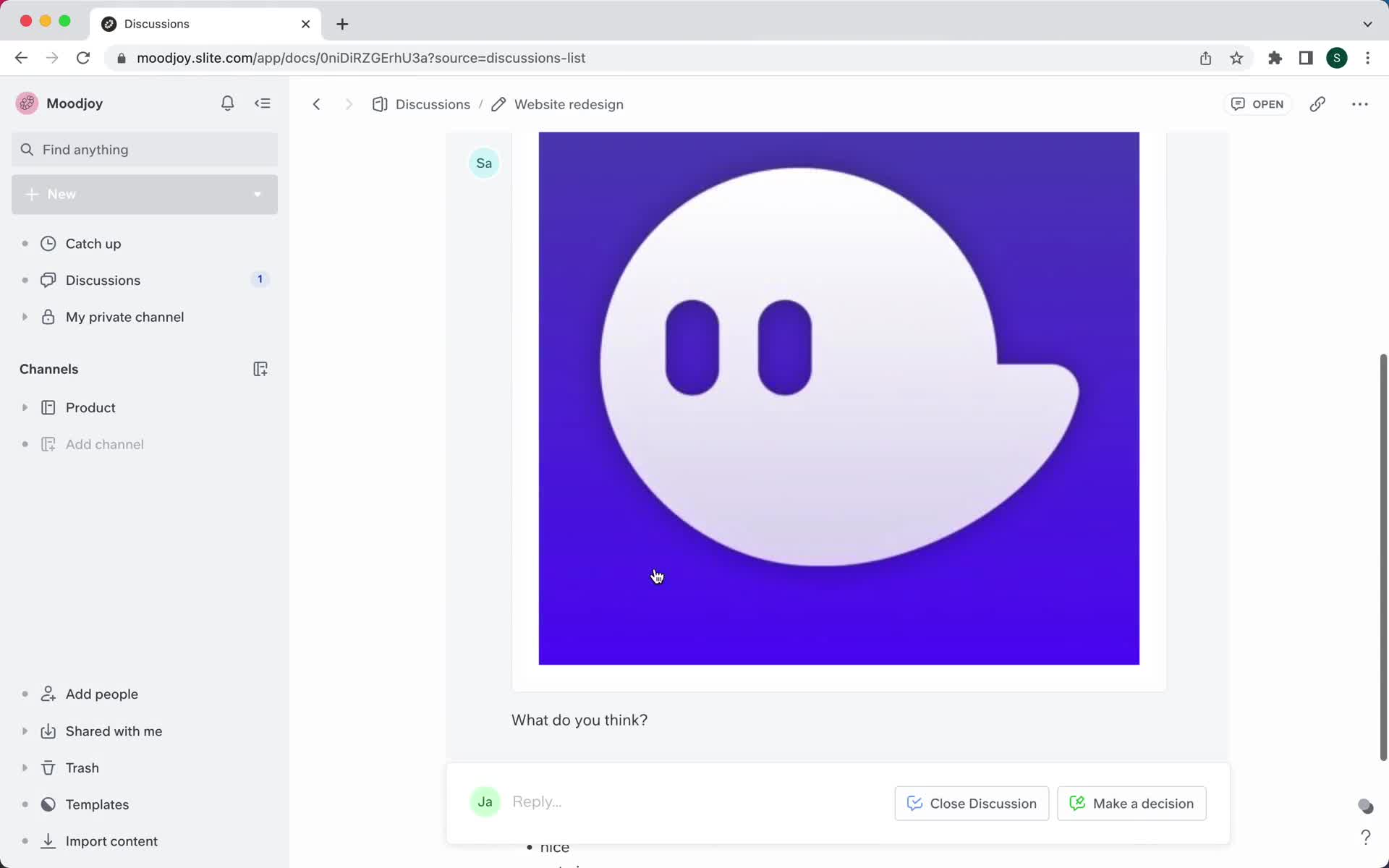Screen dimensions: 1389x868
Task: Navigate forward in the doc header
Action: (x=349, y=104)
